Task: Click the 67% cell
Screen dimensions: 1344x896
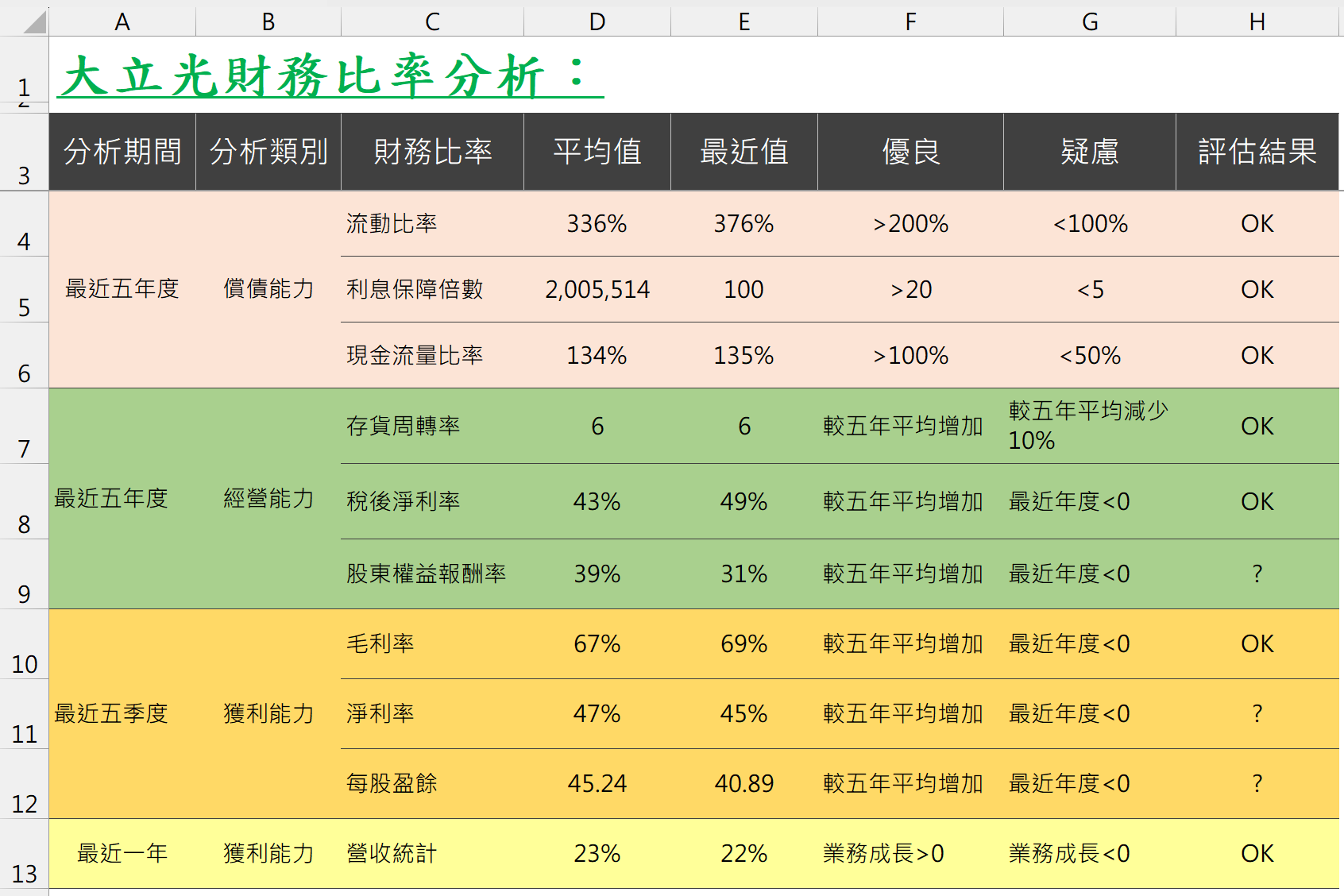Action: tap(597, 644)
